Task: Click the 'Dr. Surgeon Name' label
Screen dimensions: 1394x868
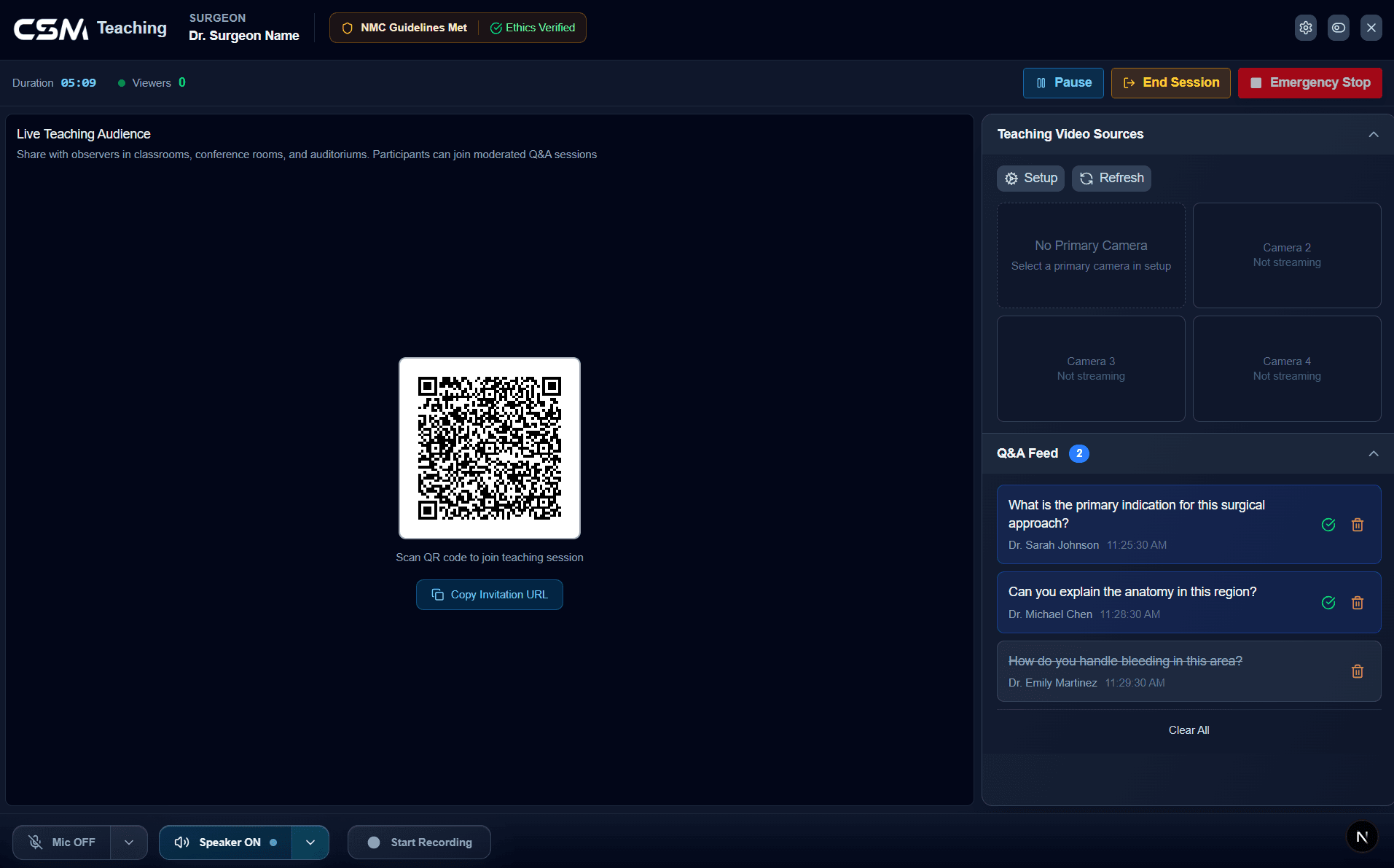Action: (x=244, y=36)
